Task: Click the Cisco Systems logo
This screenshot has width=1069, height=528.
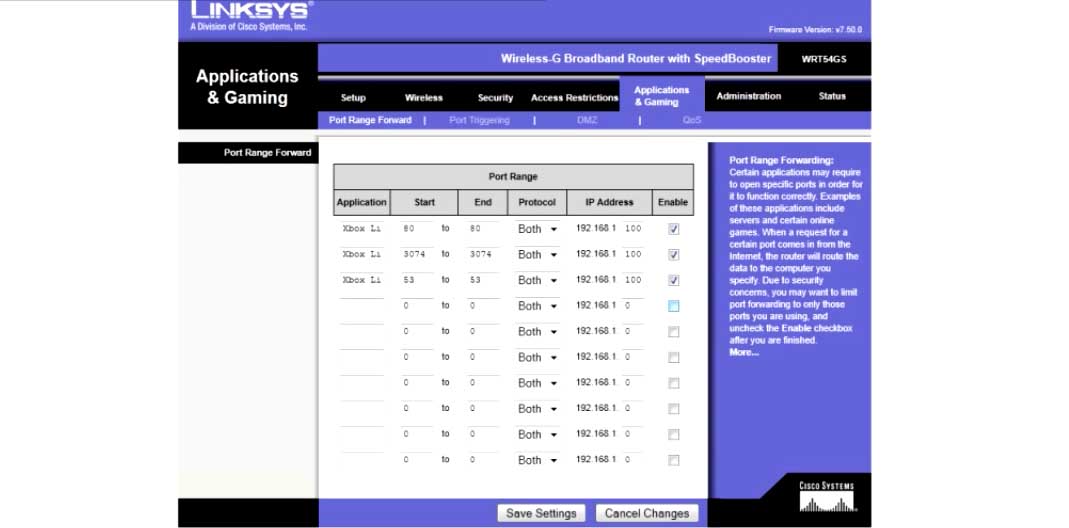Action: pos(826,498)
